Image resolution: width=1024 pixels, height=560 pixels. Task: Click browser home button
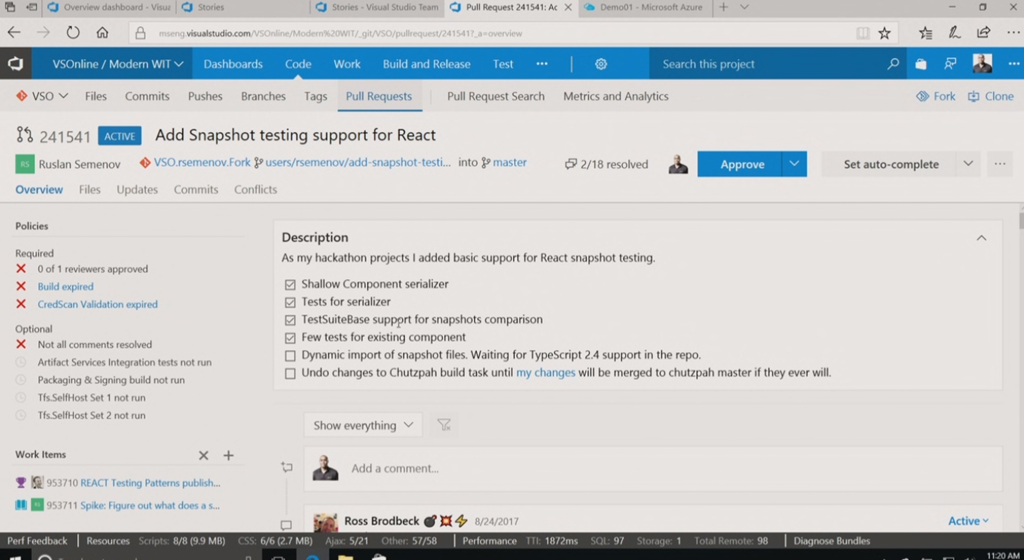(103, 33)
